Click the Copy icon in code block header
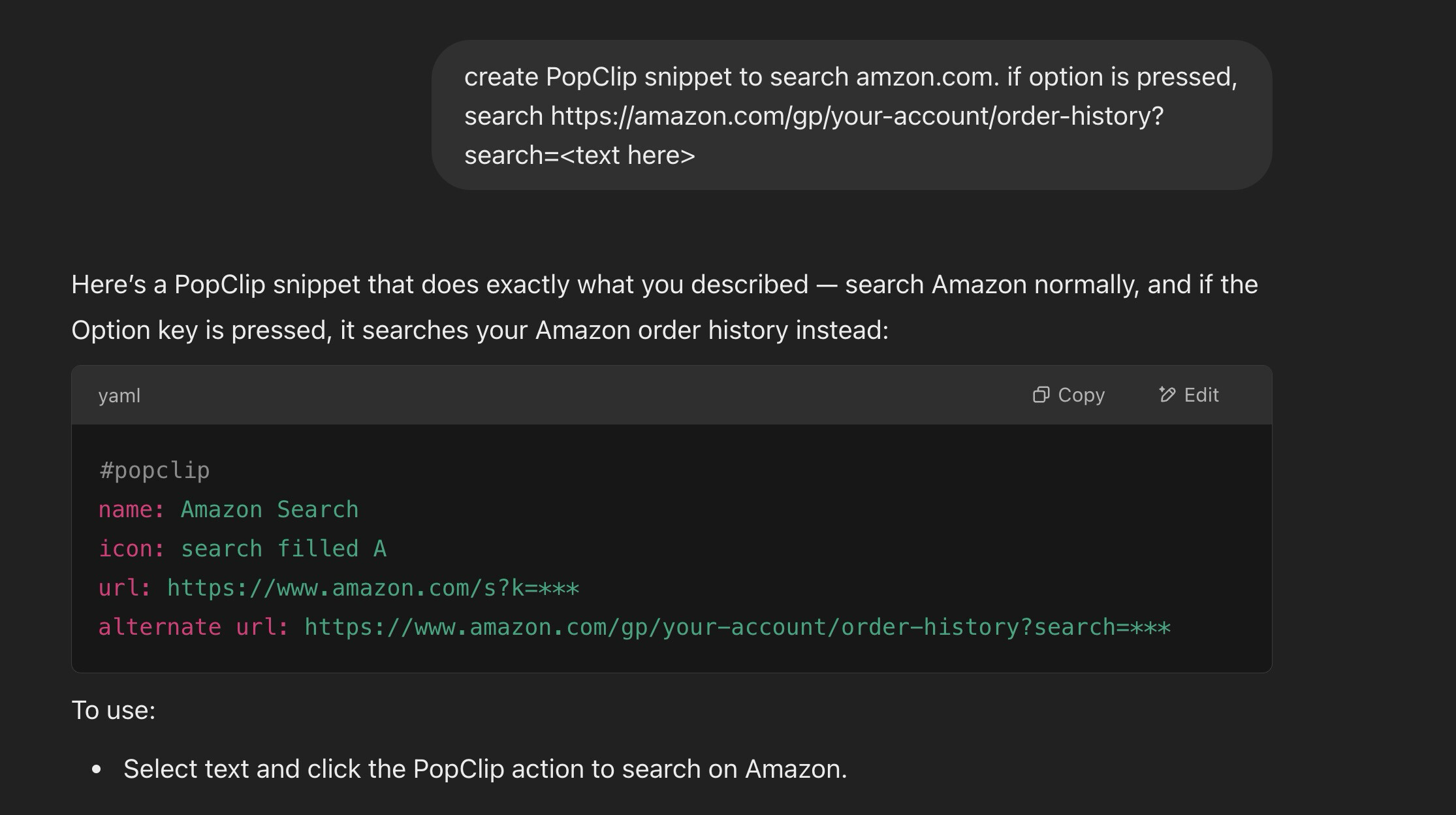This screenshot has width=1456, height=815. click(1041, 395)
